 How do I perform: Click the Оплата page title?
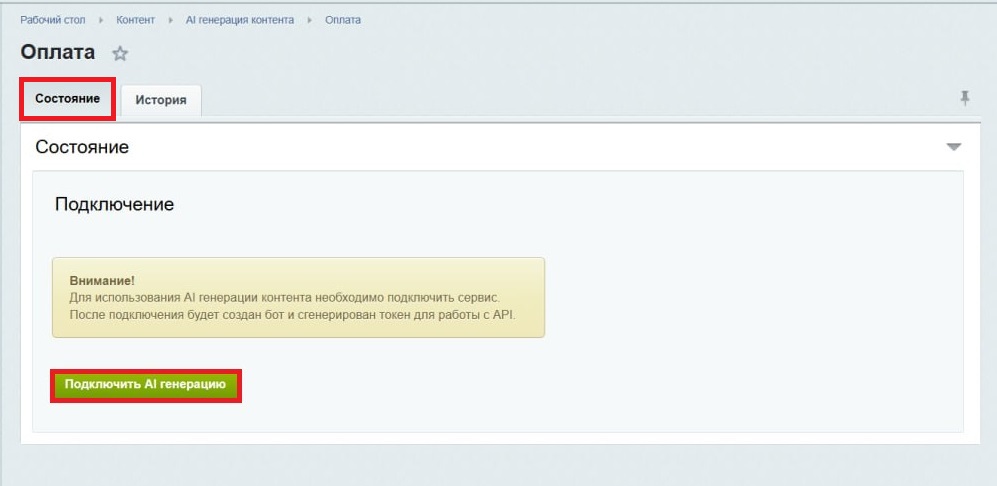[x=58, y=53]
